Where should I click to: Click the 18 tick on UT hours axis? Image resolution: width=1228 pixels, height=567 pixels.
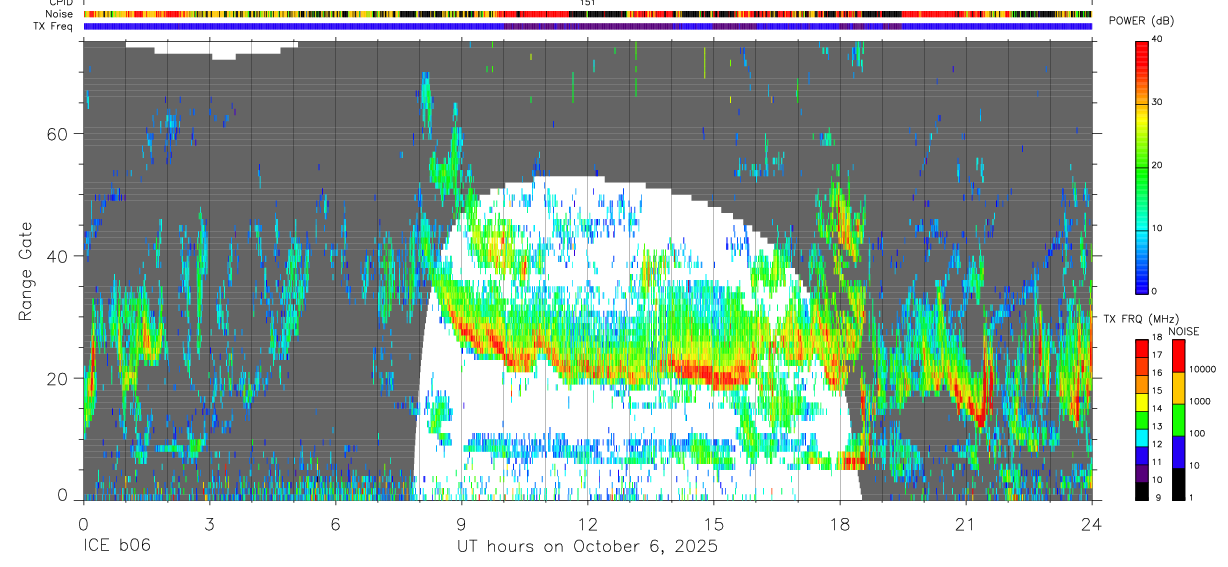[839, 523]
